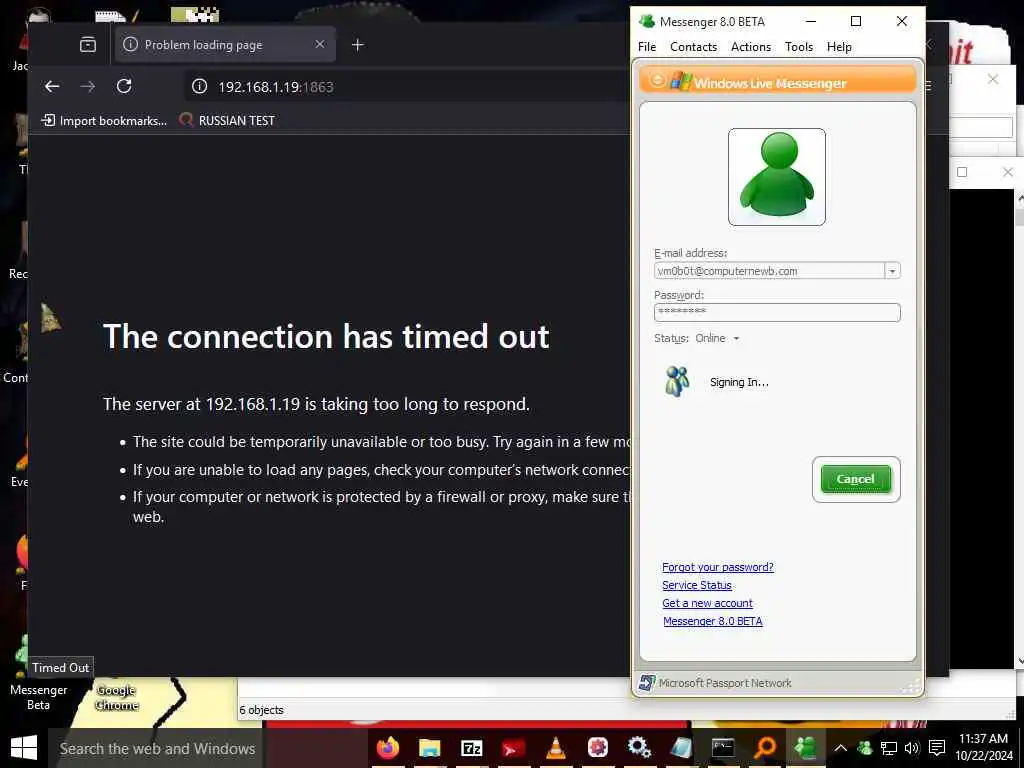Open the Action Center notifications icon
Screen dimensions: 1024x768
click(x=936, y=748)
